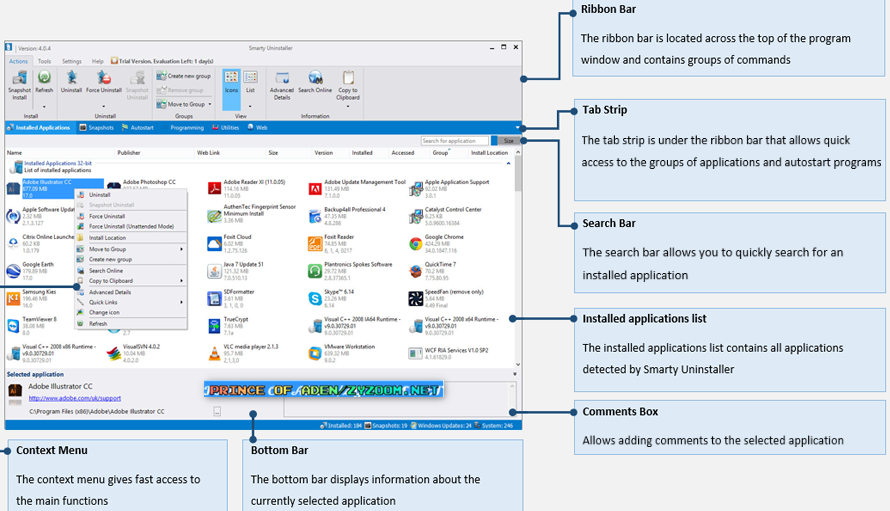Image resolution: width=890 pixels, height=511 pixels.
Task: Open the Copy to Clipboard dropdown arrow
Action: 348,106
